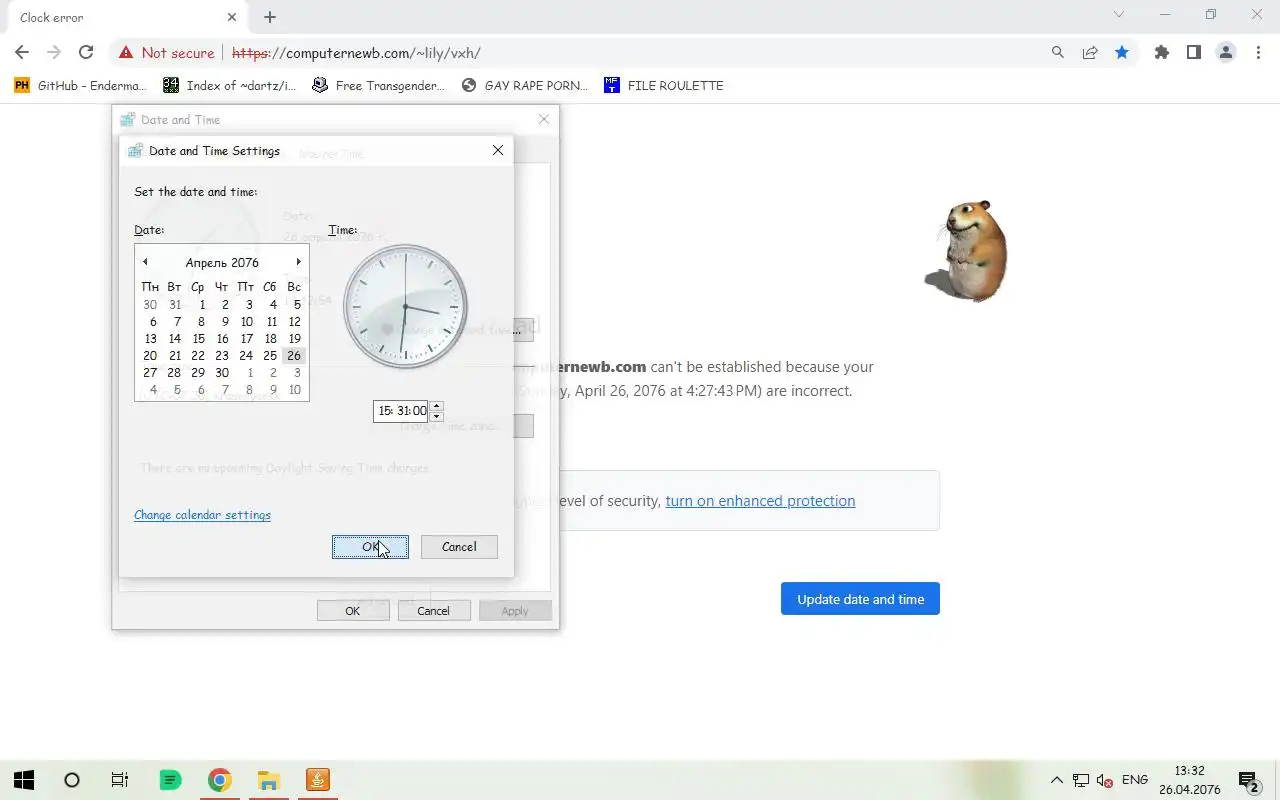The height and width of the screenshot is (800, 1280).
Task: Click the muted volume tray icon
Action: click(x=1105, y=780)
